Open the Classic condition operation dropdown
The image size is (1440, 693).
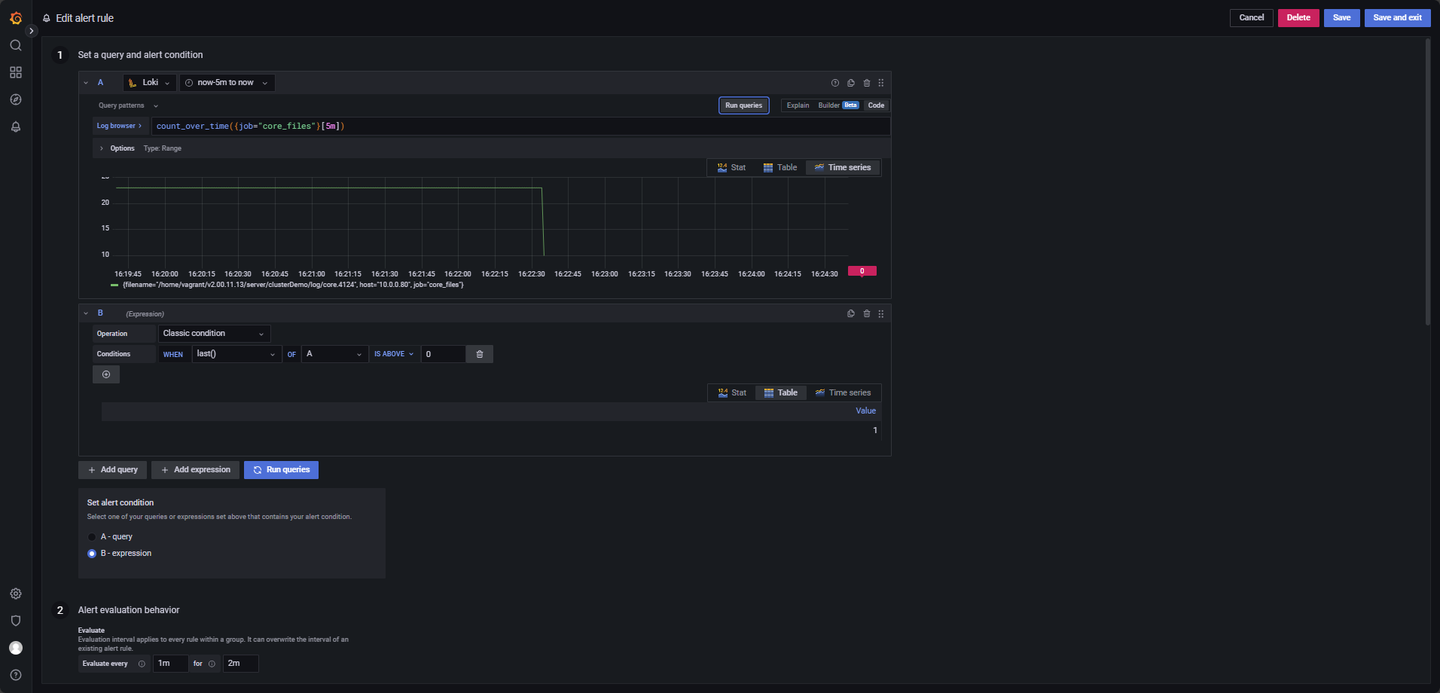pos(214,333)
